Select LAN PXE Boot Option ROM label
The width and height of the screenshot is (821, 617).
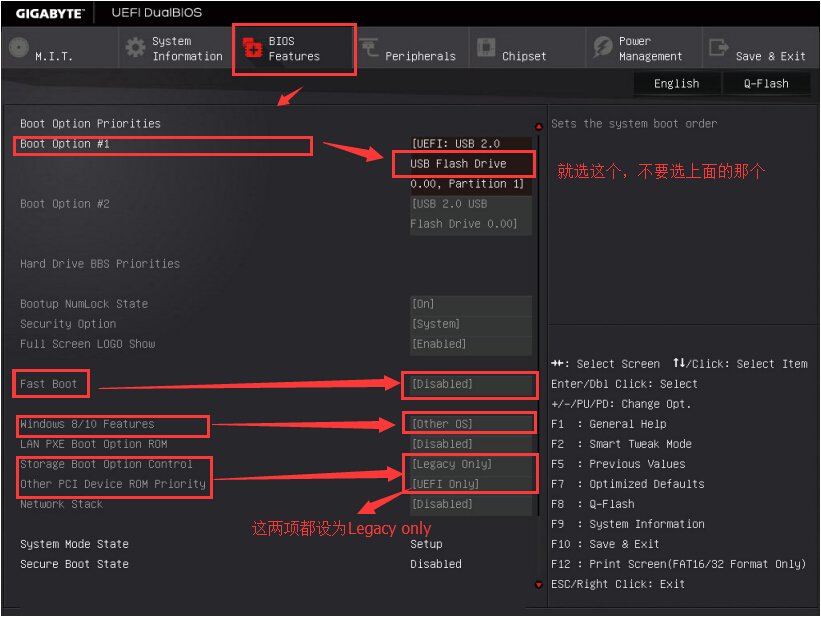(x=94, y=444)
